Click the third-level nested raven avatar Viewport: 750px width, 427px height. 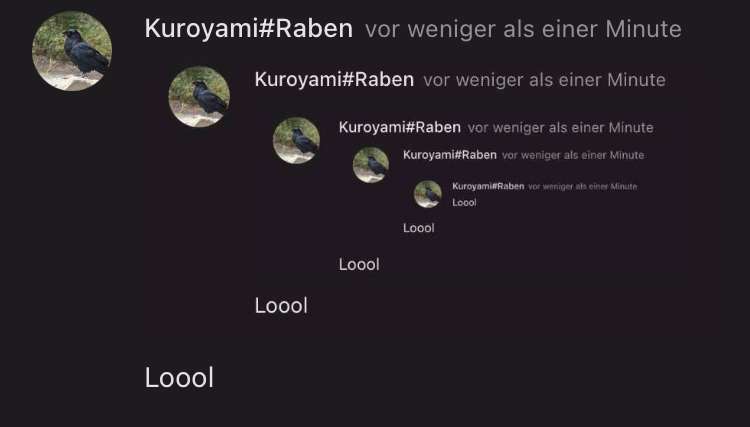pyautogui.click(x=297, y=141)
